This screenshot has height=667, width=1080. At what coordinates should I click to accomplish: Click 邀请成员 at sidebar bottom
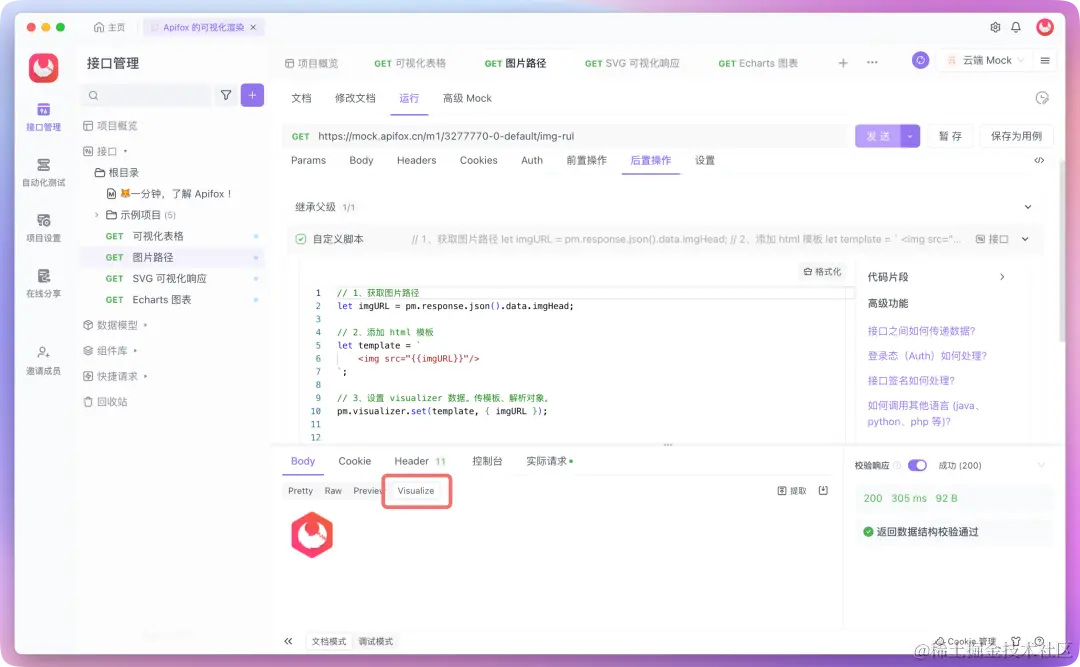pos(41,352)
